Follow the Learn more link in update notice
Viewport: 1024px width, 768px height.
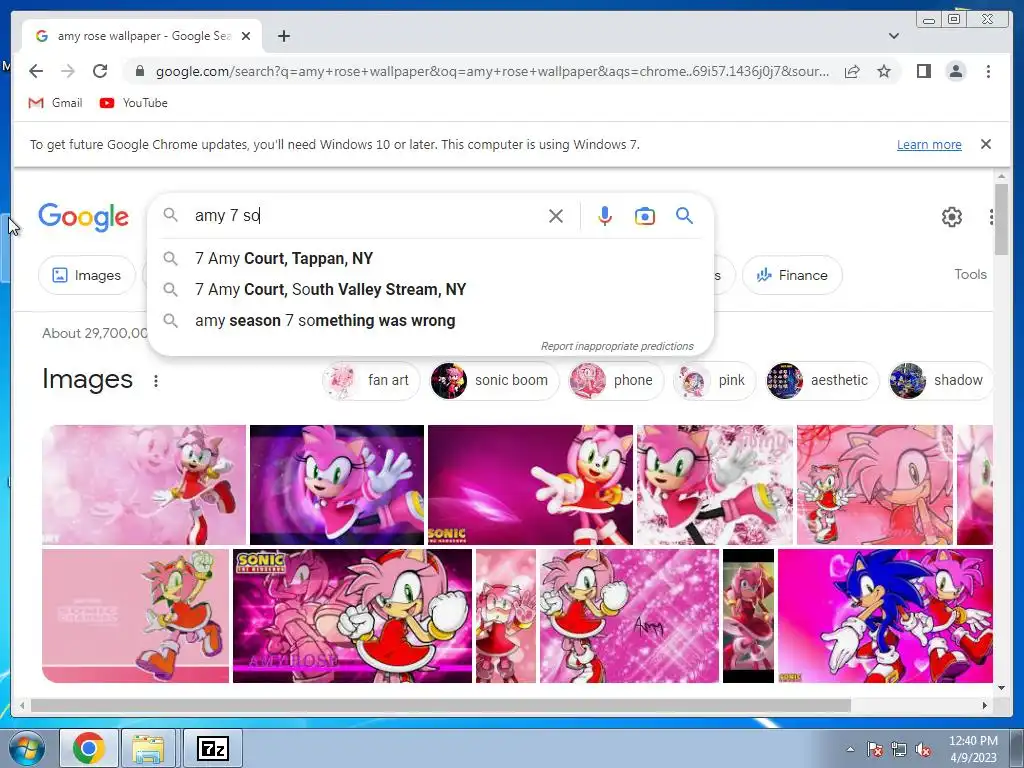[x=929, y=144]
